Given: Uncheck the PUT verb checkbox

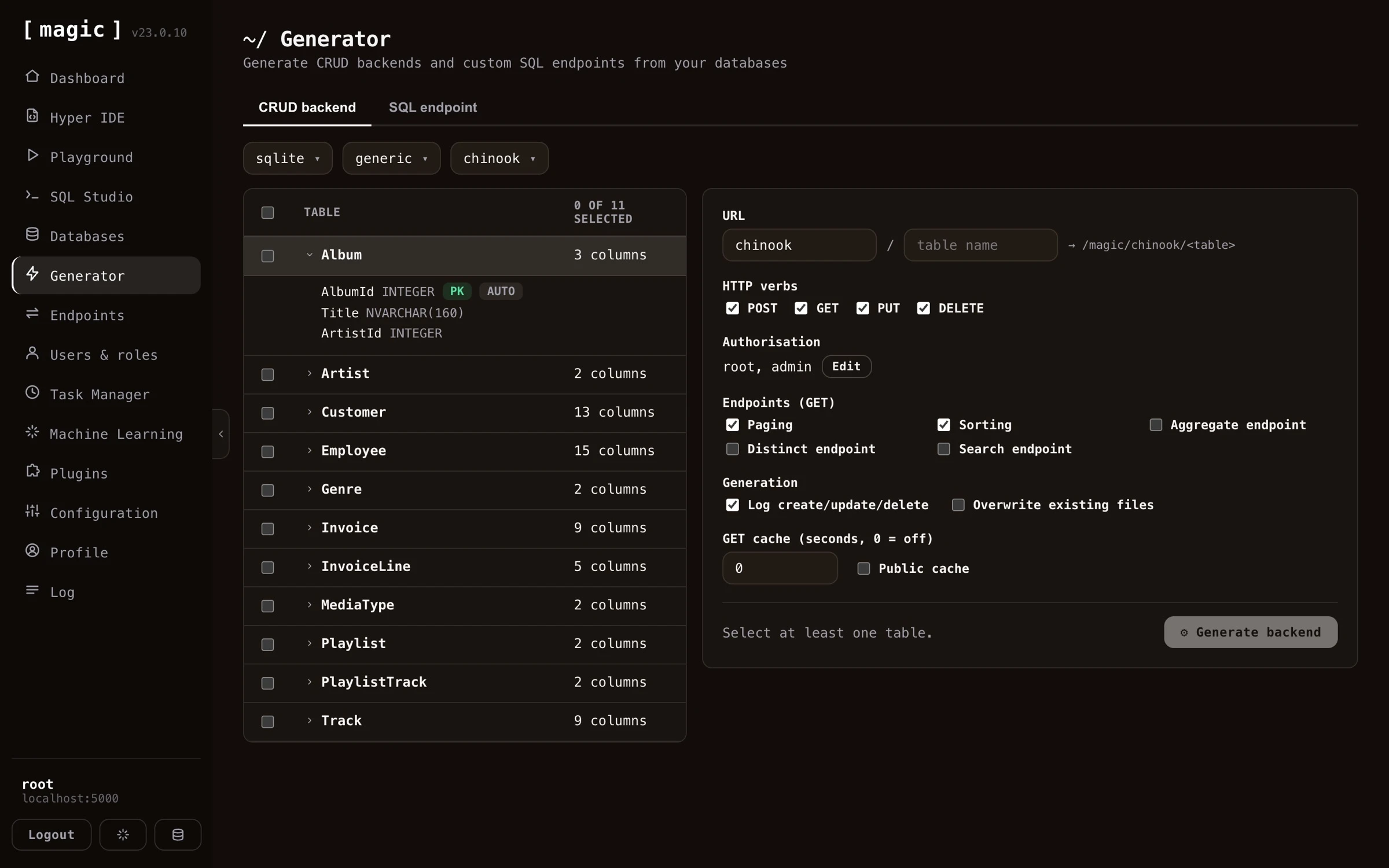Looking at the screenshot, I should click(x=863, y=308).
